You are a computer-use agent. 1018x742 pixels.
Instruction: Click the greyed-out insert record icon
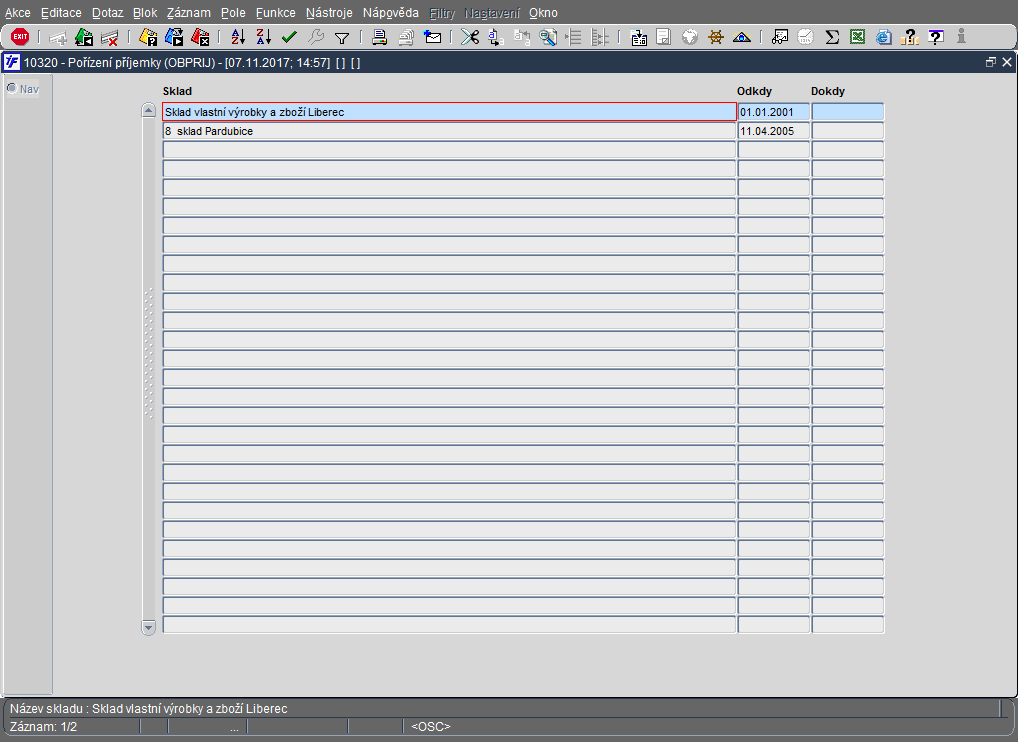pyautogui.click(x=58, y=38)
